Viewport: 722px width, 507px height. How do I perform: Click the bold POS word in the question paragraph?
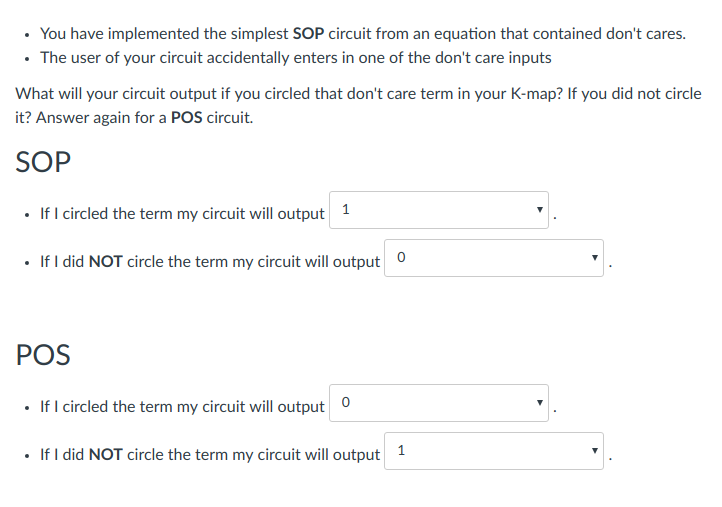188,118
